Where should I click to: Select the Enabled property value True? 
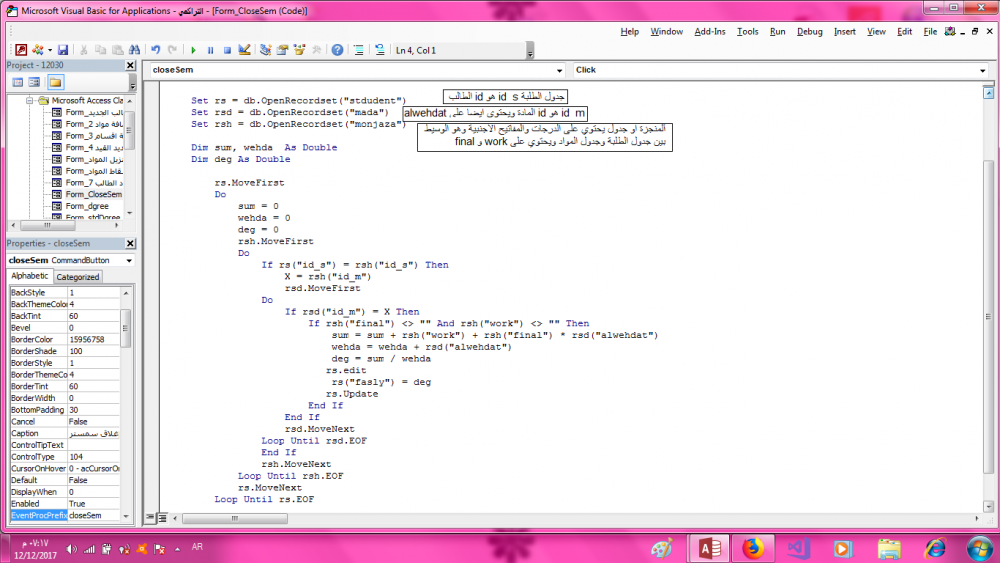click(93, 504)
